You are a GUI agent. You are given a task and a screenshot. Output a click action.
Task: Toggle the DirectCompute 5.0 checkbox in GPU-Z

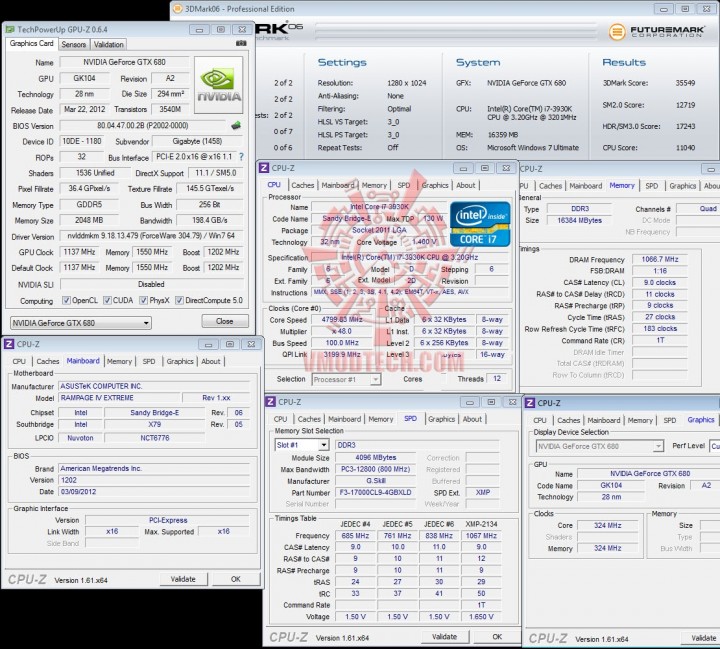(x=180, y=300)
